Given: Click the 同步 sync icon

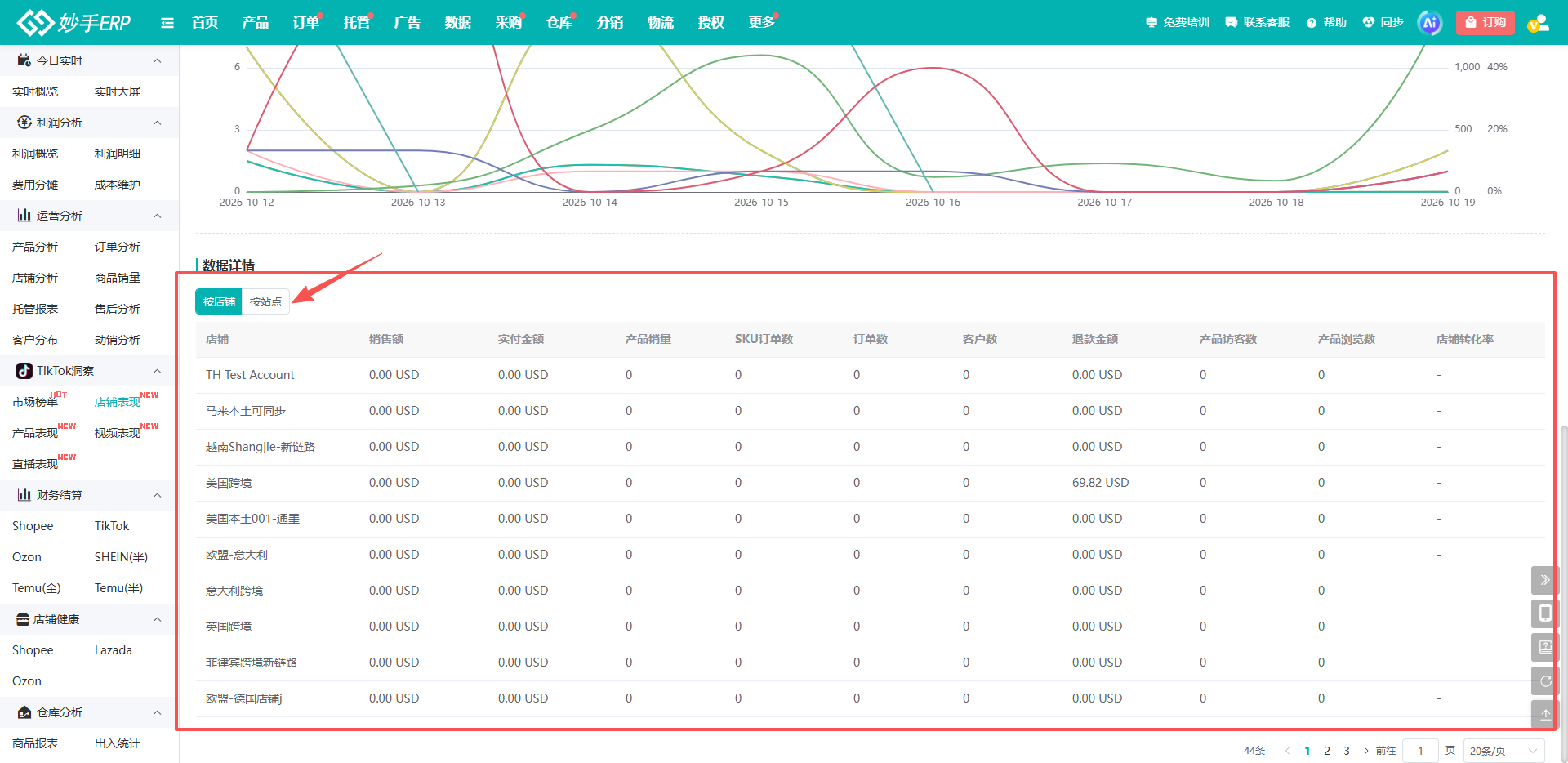Looking at the screenshot, I should click(x=1369, y=23).
